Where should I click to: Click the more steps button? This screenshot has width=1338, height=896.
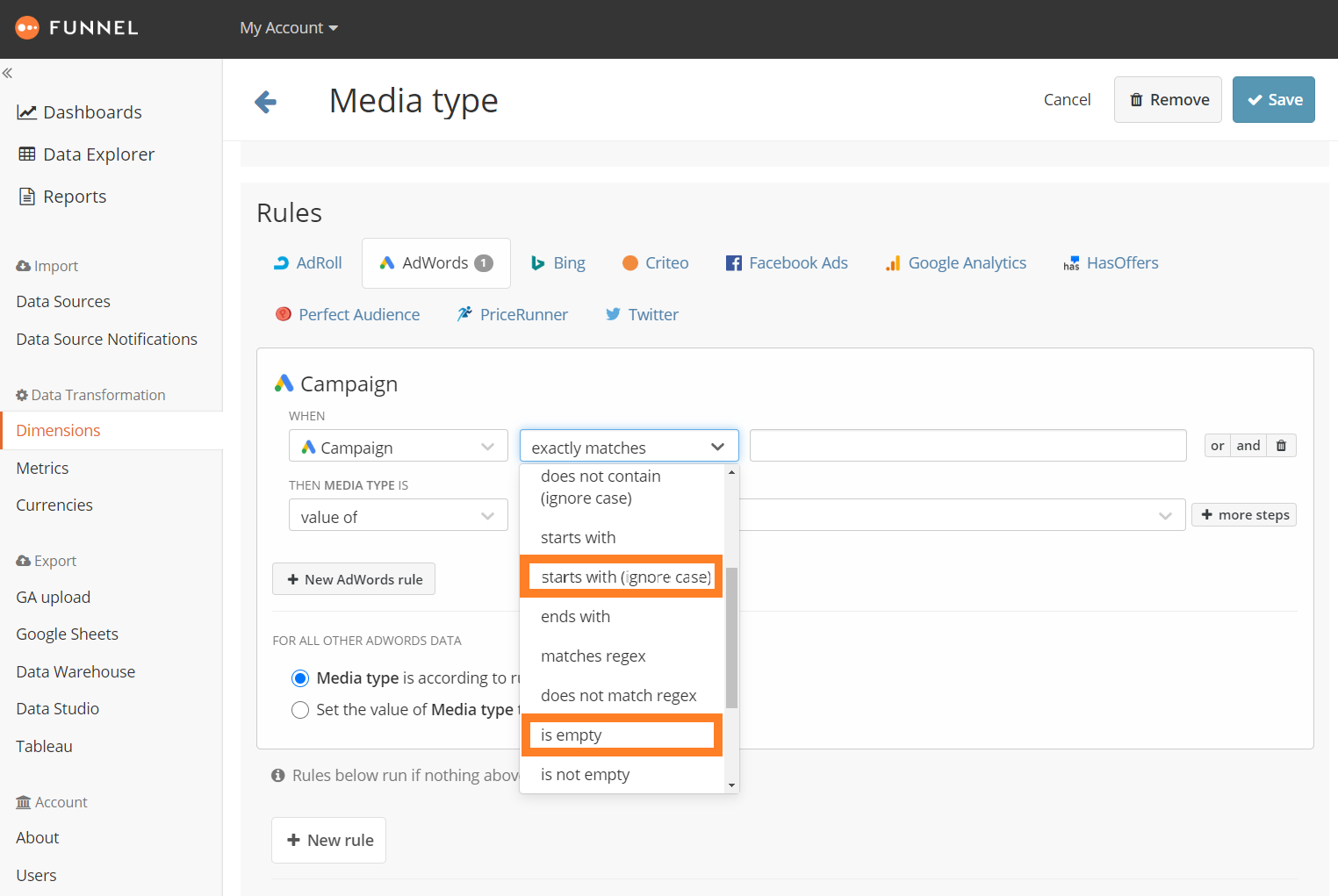(1244, 515)
